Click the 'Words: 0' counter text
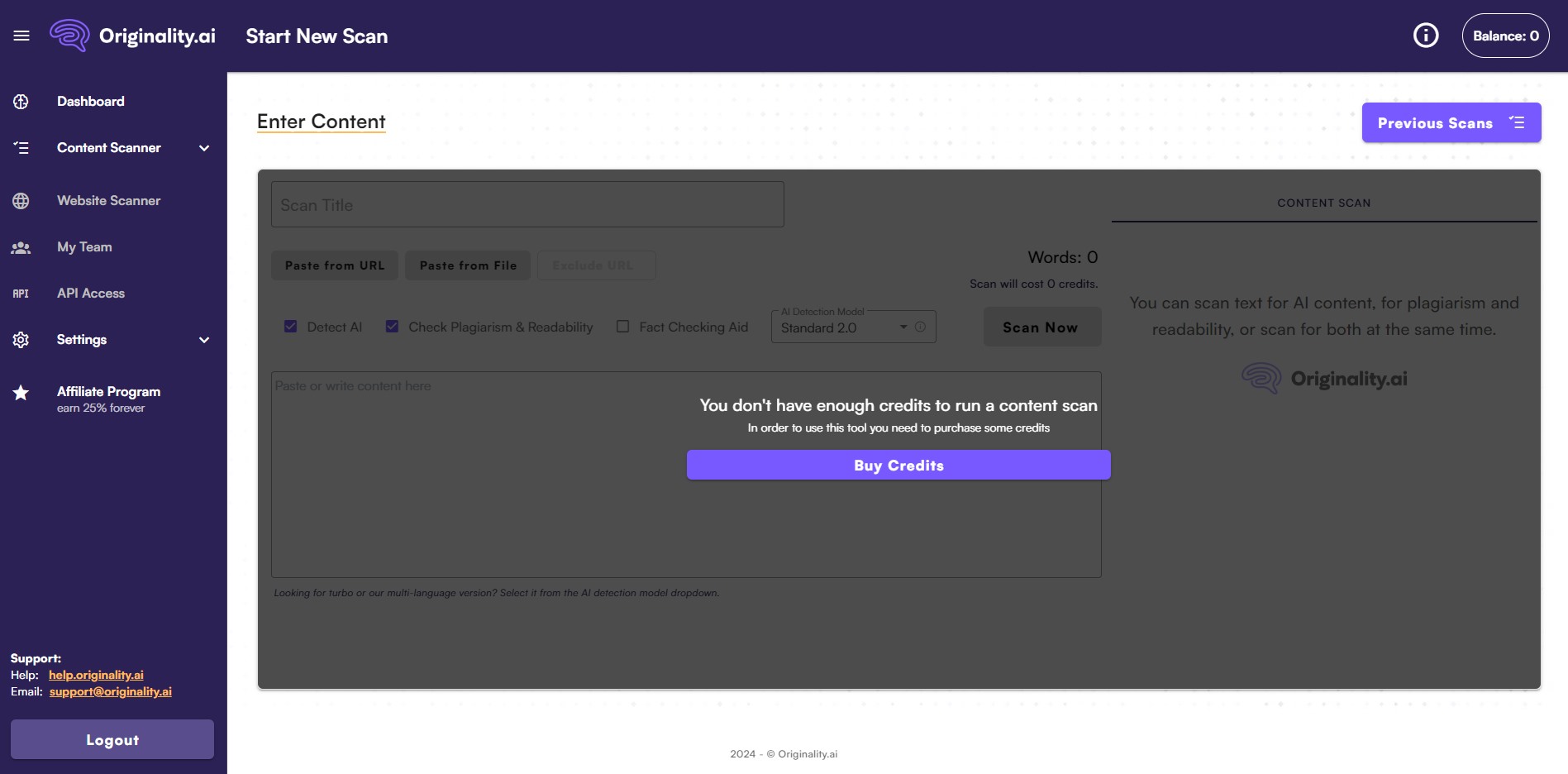 (x=1062, y=257)
